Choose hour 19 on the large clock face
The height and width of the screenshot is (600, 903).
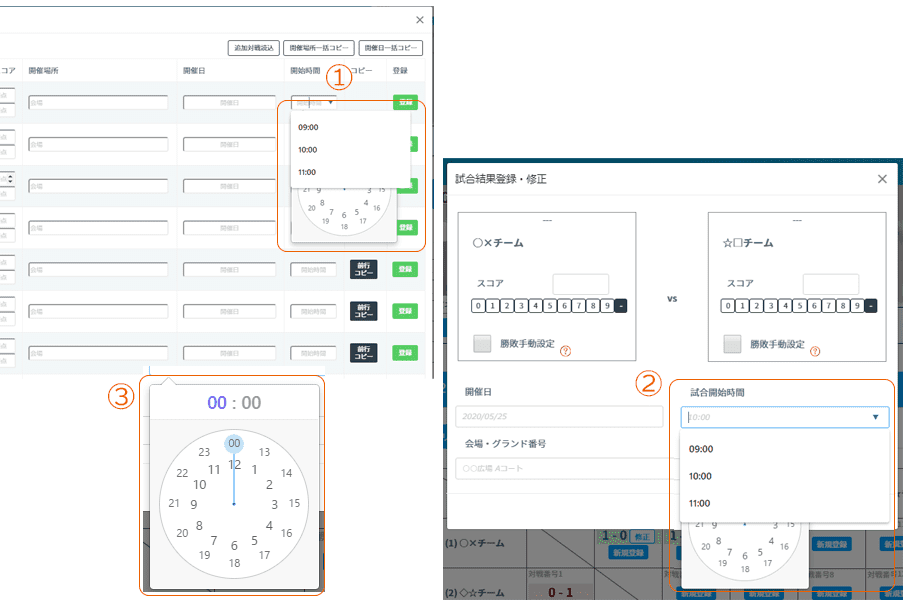coord(204,555)
